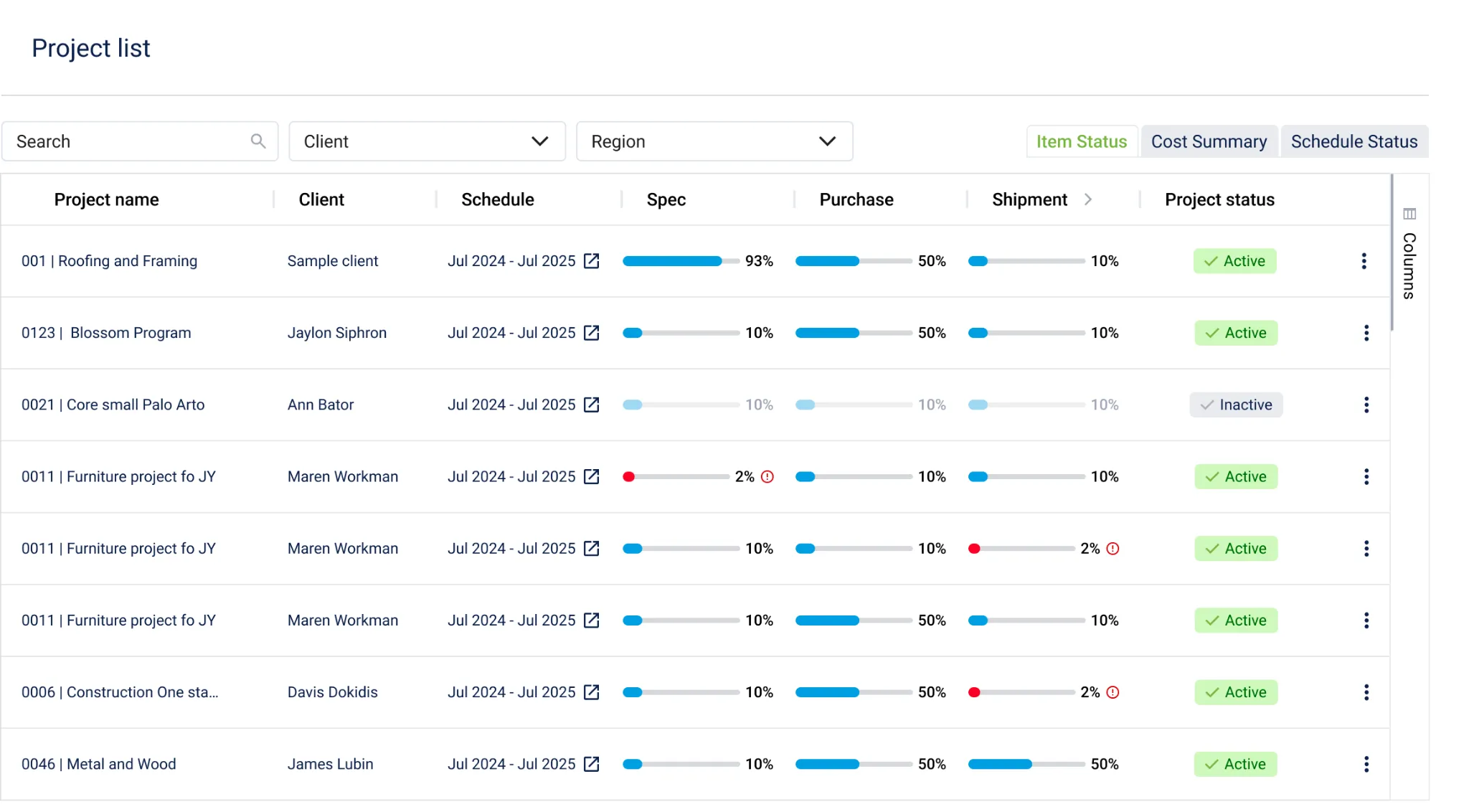Open the external link for Metal and Wood schedule
The height and width of the screenshot is (812, 1469).
pos(590,764)
